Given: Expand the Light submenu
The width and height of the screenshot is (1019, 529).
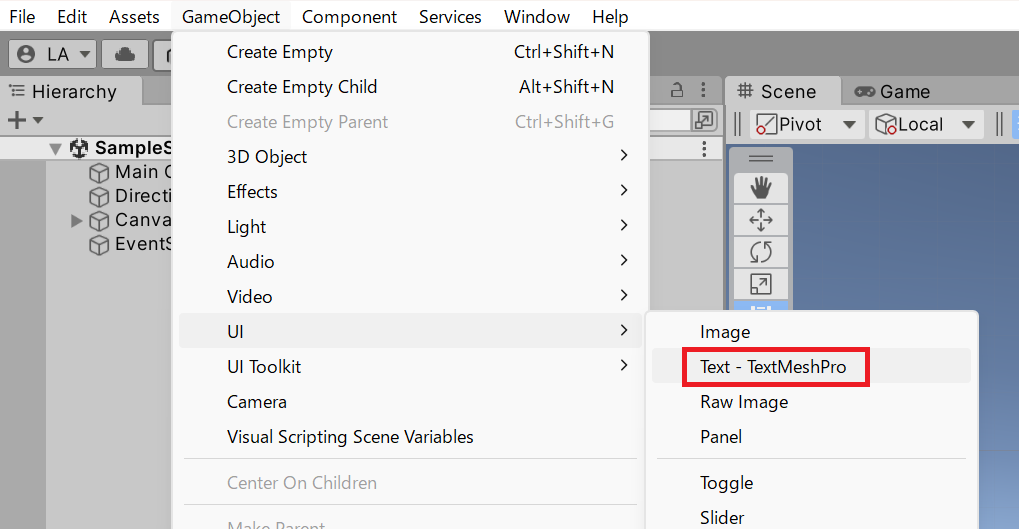Looking at the screenshot, I should point(410,227).
